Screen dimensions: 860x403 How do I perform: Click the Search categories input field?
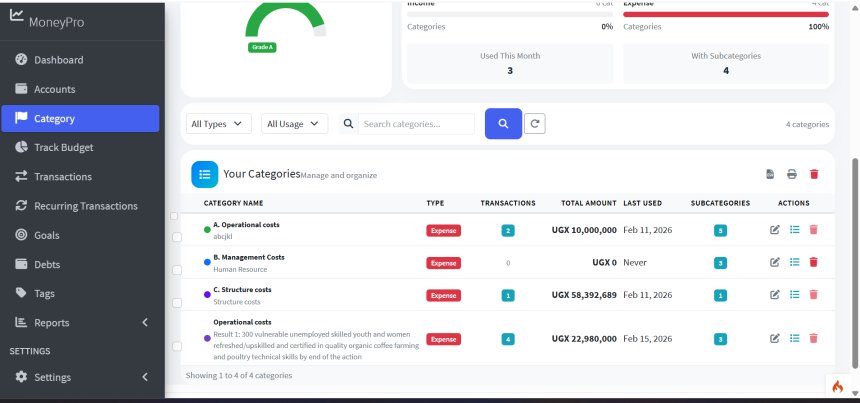click(415, 124)
